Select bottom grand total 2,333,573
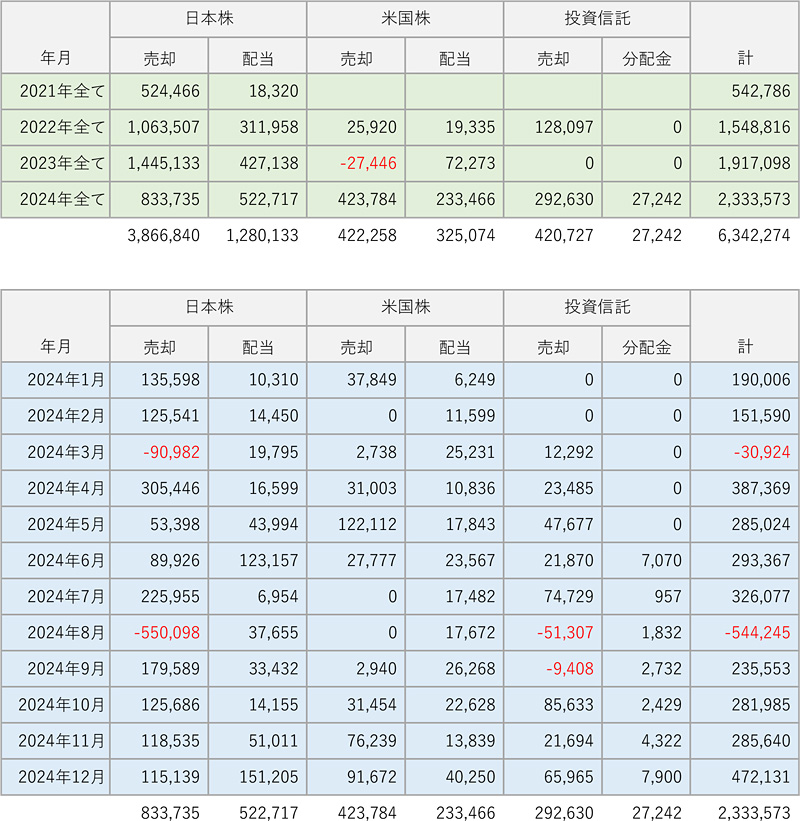 pos(754,813)
